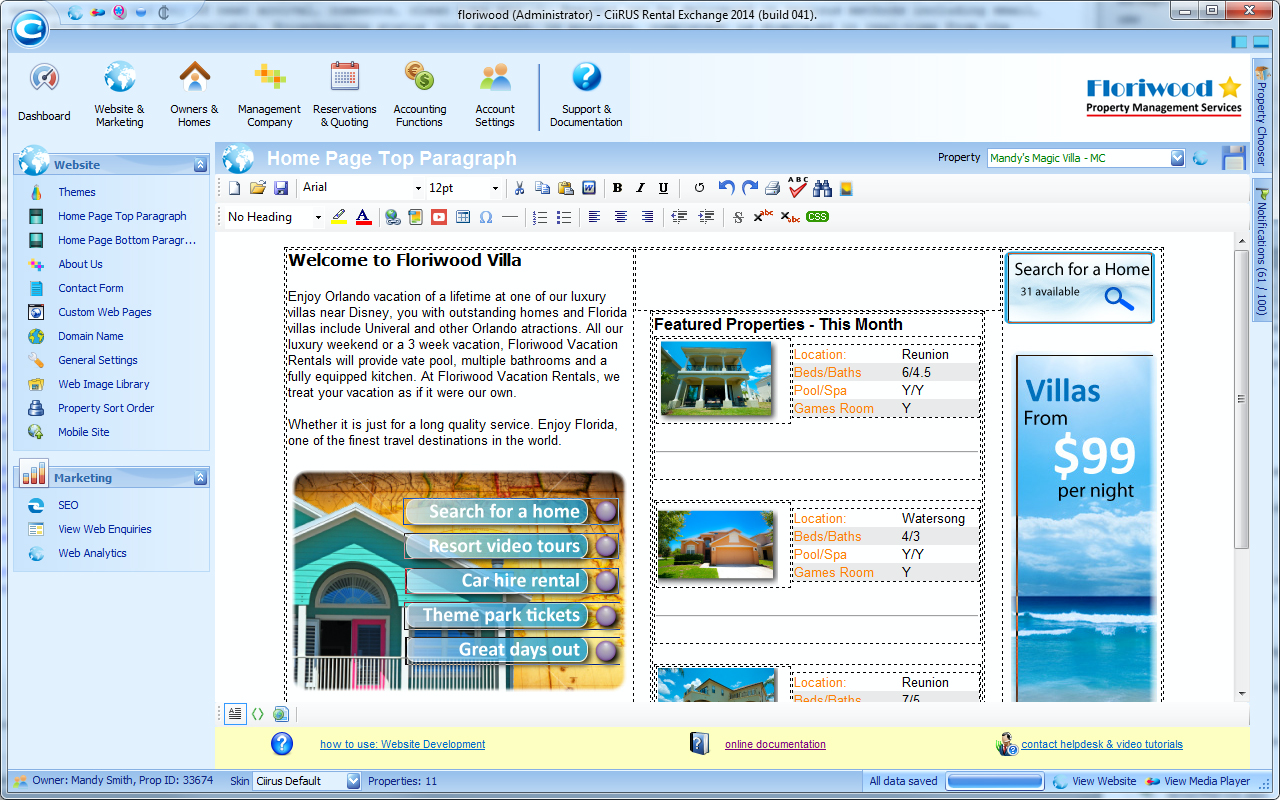Screen dimensions: 1280x800
Task: Toggle Underline formatting
Action: coord(663,188)
